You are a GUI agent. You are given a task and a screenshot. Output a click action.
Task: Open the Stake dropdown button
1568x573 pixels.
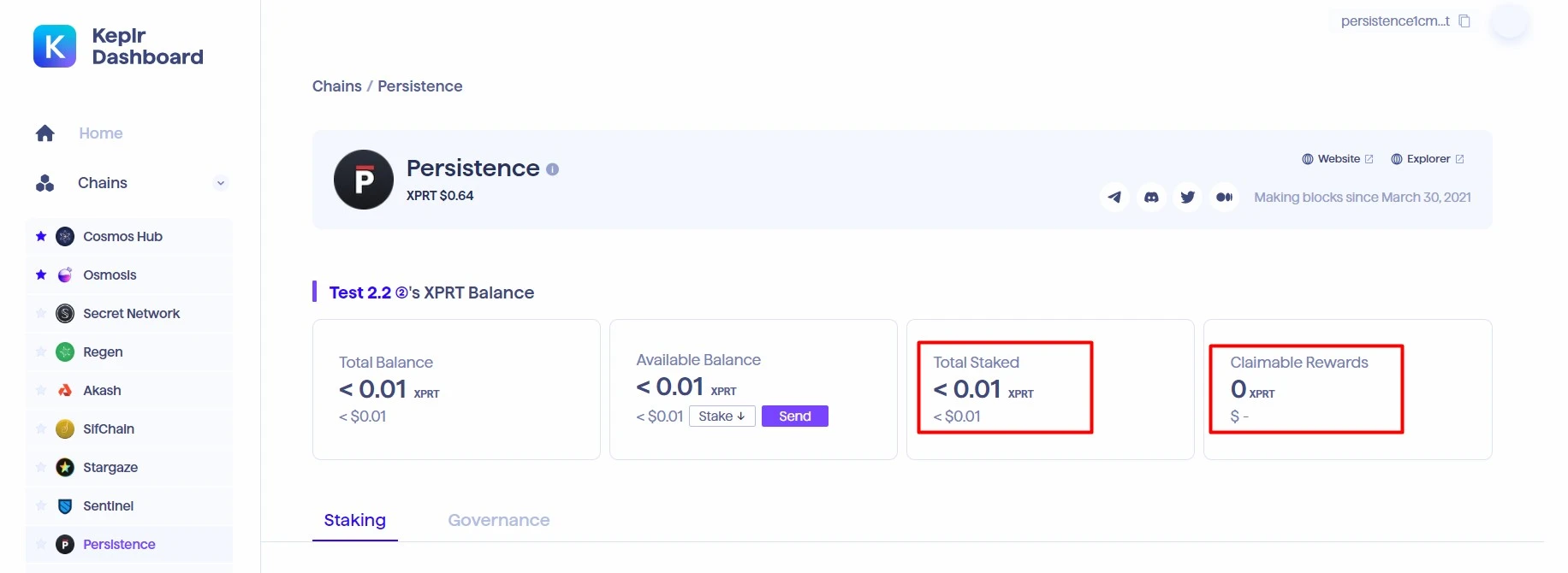pos(722,416)
